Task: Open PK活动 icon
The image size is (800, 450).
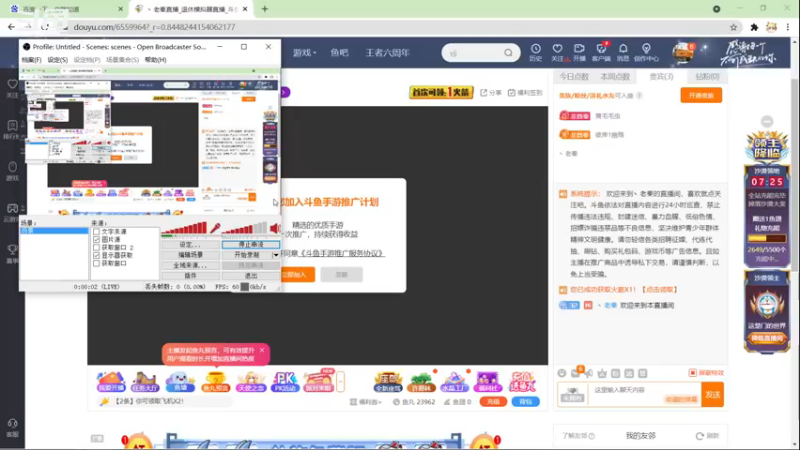Action: [285, 381]
